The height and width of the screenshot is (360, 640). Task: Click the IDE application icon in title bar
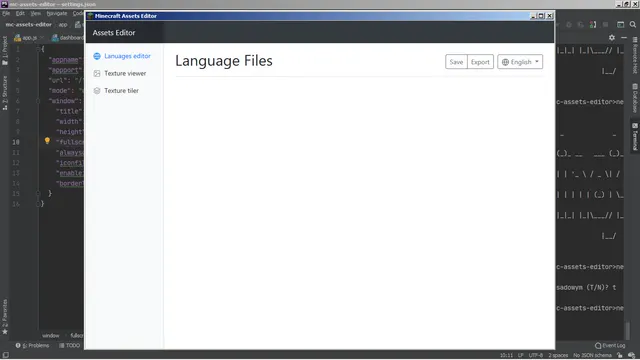click(4, 4)
